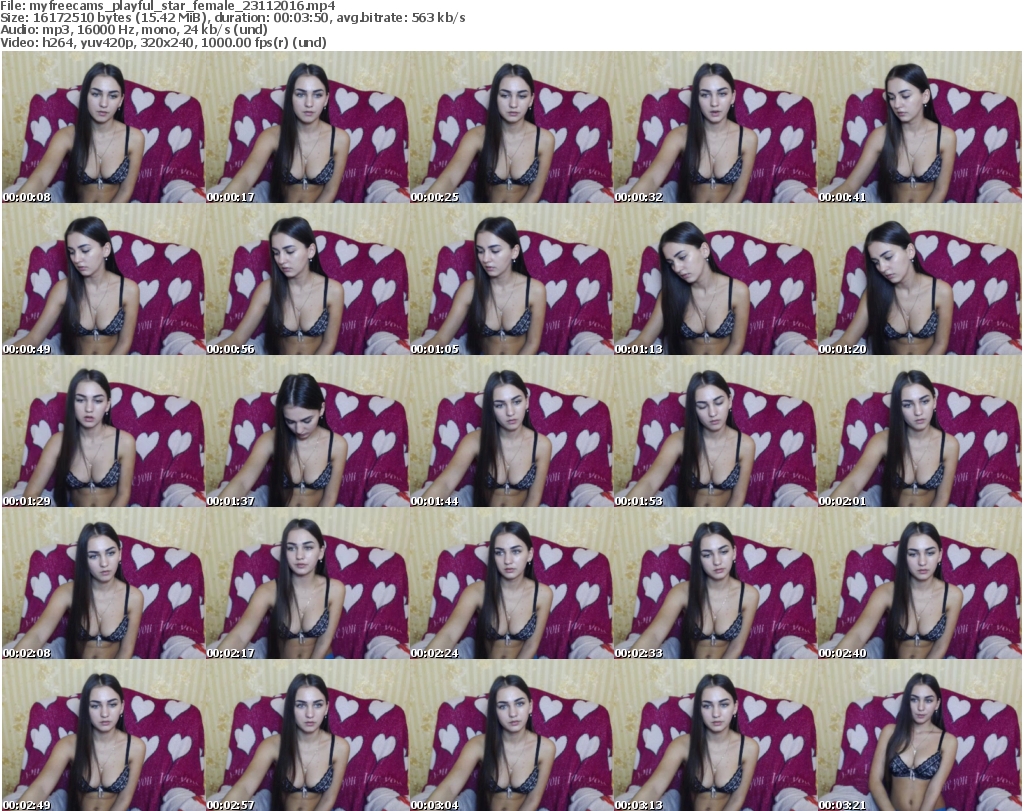
Task: Open the frame stamped 00:01:13
Action: click(x=714, y=279)
